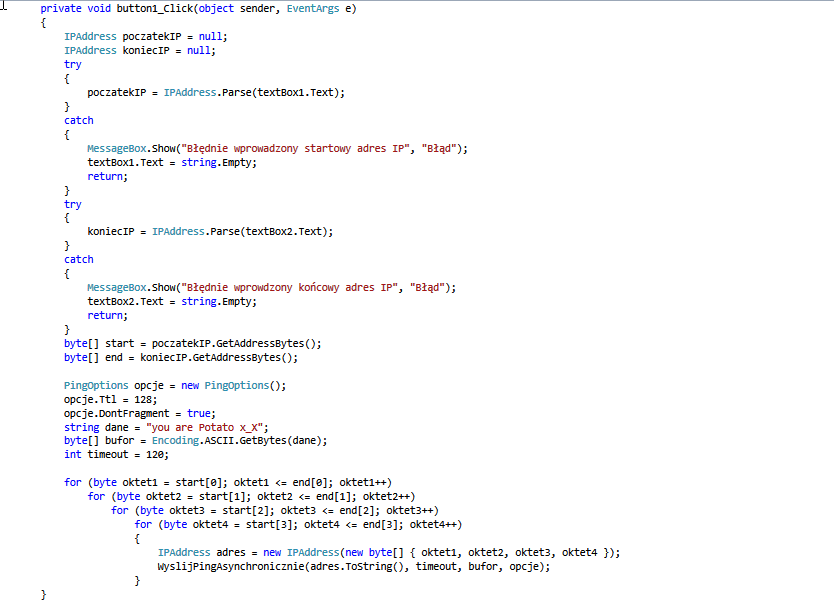Image resolution: width=834 pixels, height=603 pixels.
Task: Click the first return statement
Action: click(x=107, y=177)
